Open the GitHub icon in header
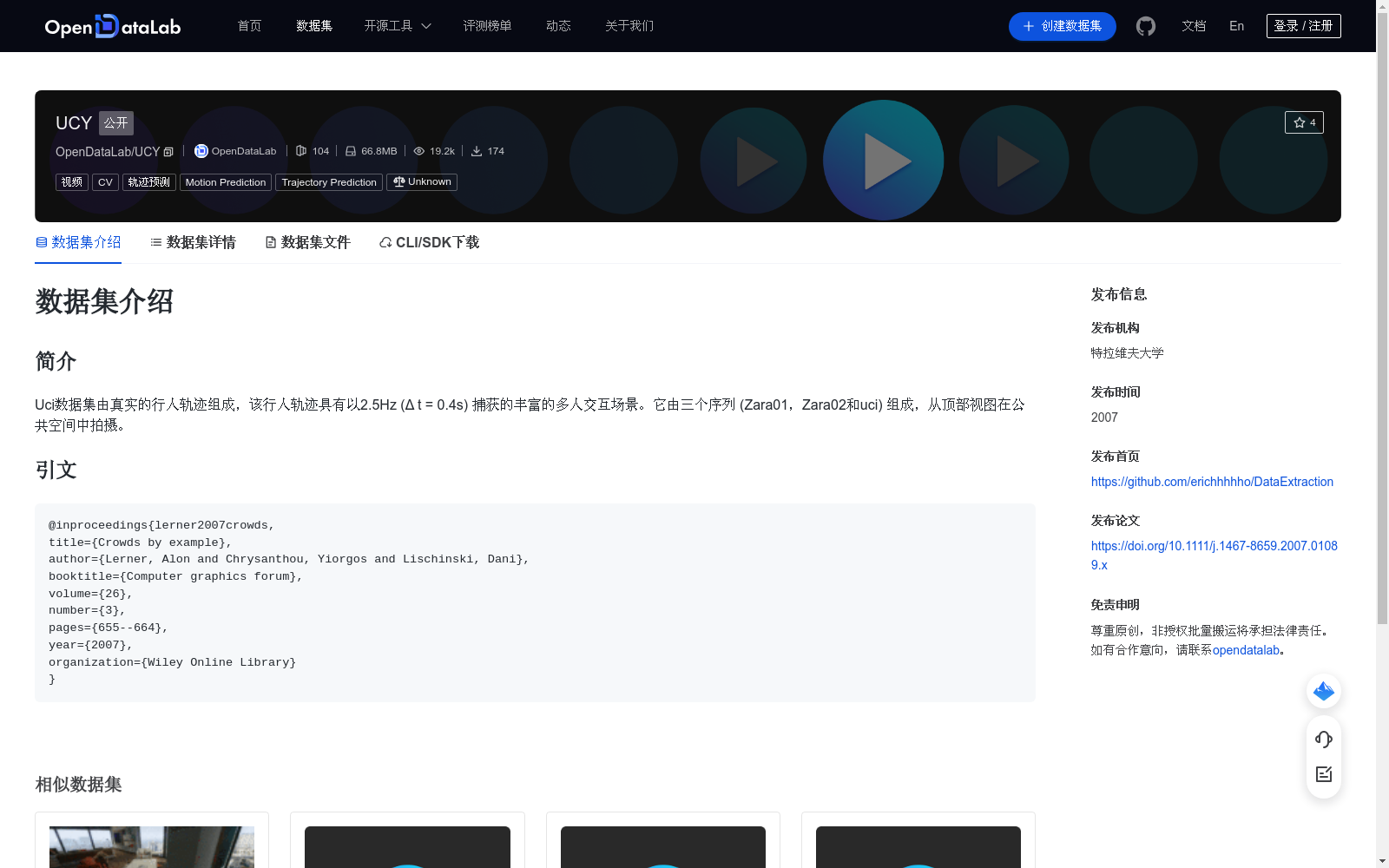The image size is (1389, 868). [x=1146, y=26]
